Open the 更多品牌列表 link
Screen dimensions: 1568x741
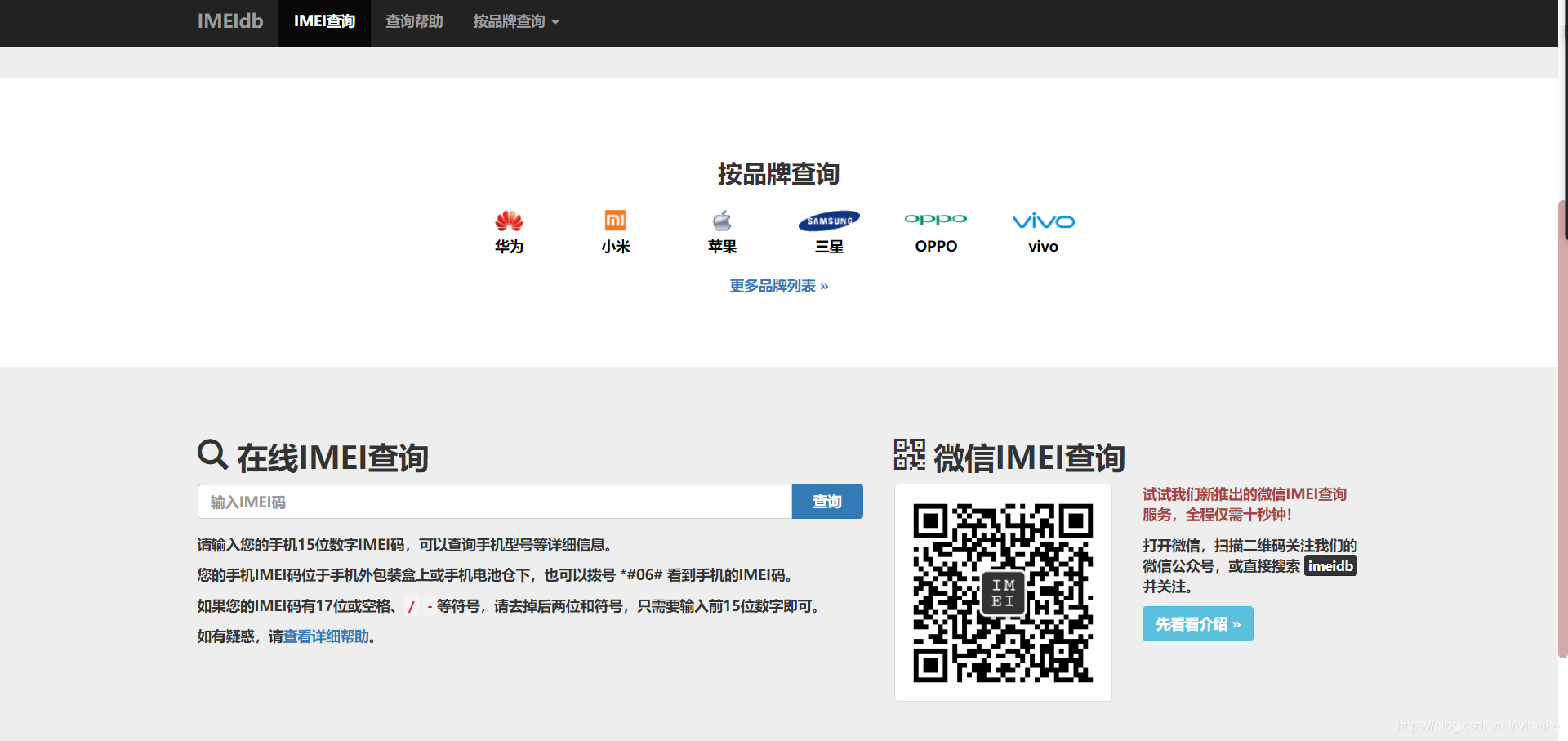779,286
